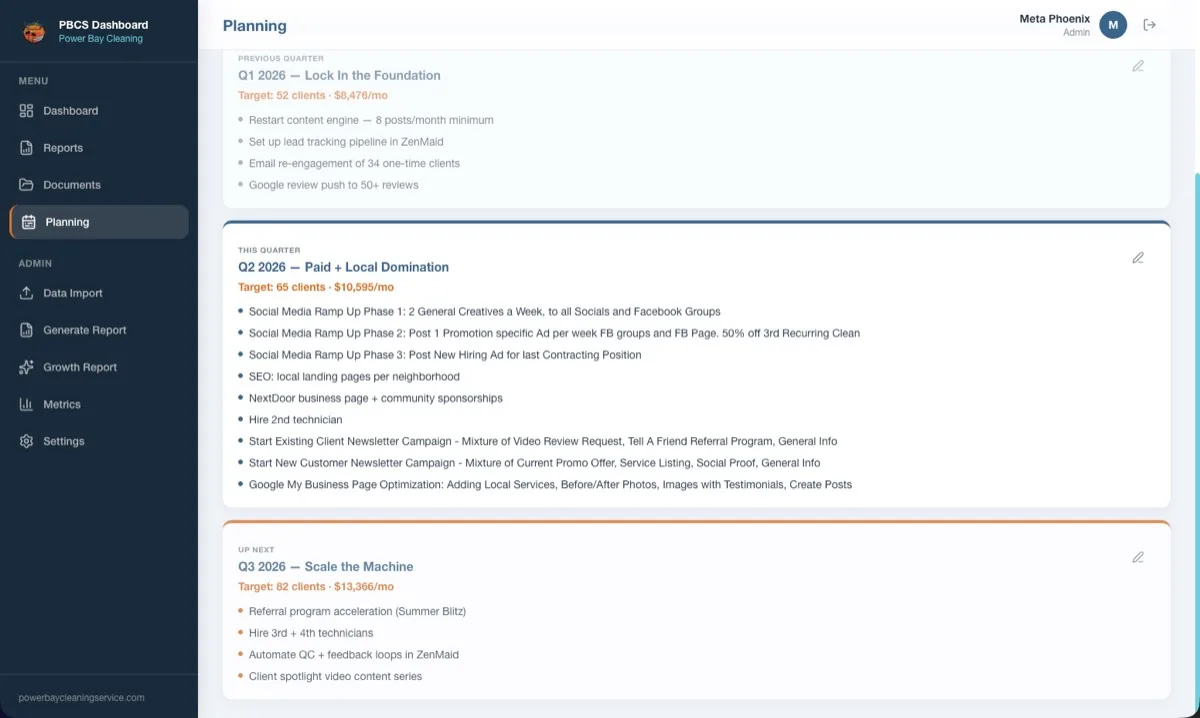Click the Power Bay Cleaning subtitle
The width and height of the screenshot is (1200, 718).
coord(100,39)
